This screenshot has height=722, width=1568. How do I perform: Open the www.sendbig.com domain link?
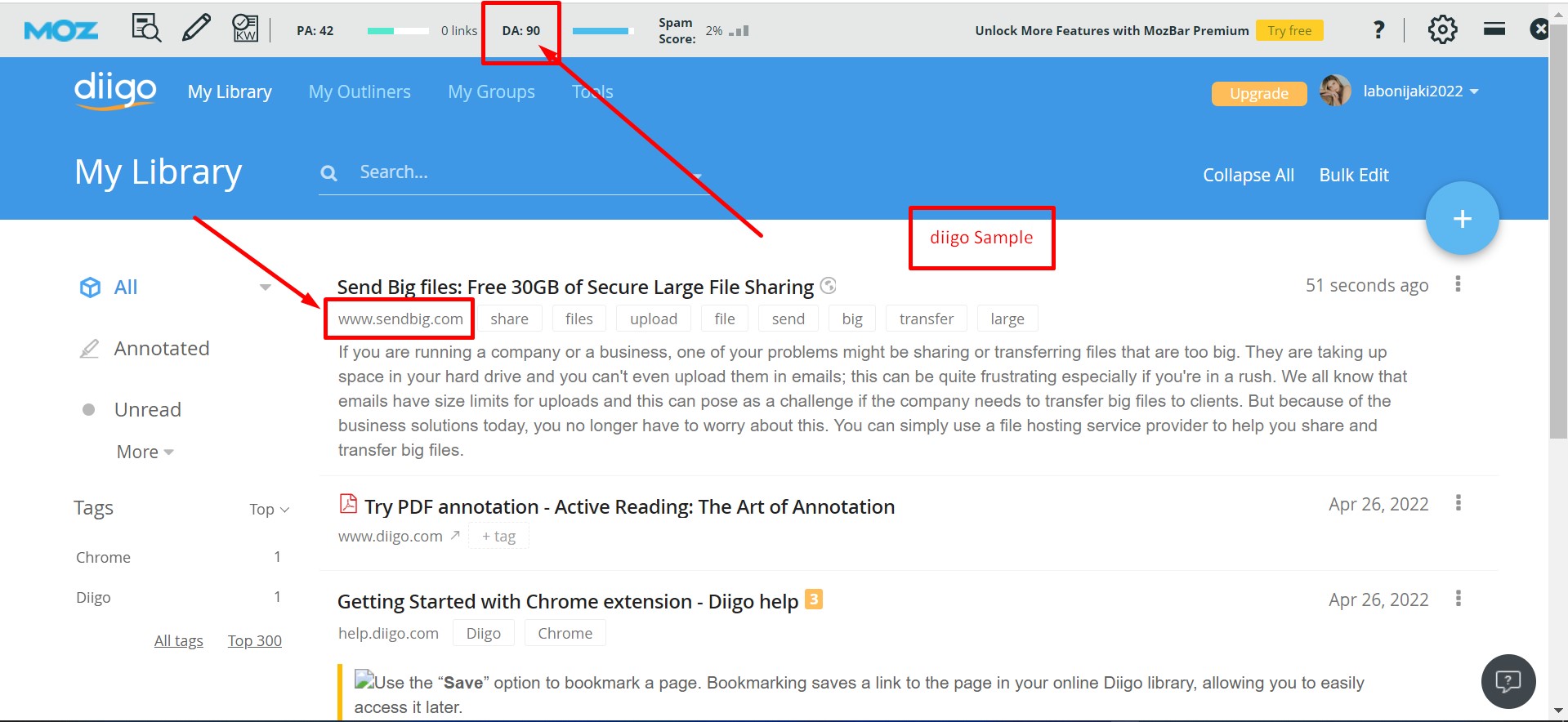coord(400,319)
